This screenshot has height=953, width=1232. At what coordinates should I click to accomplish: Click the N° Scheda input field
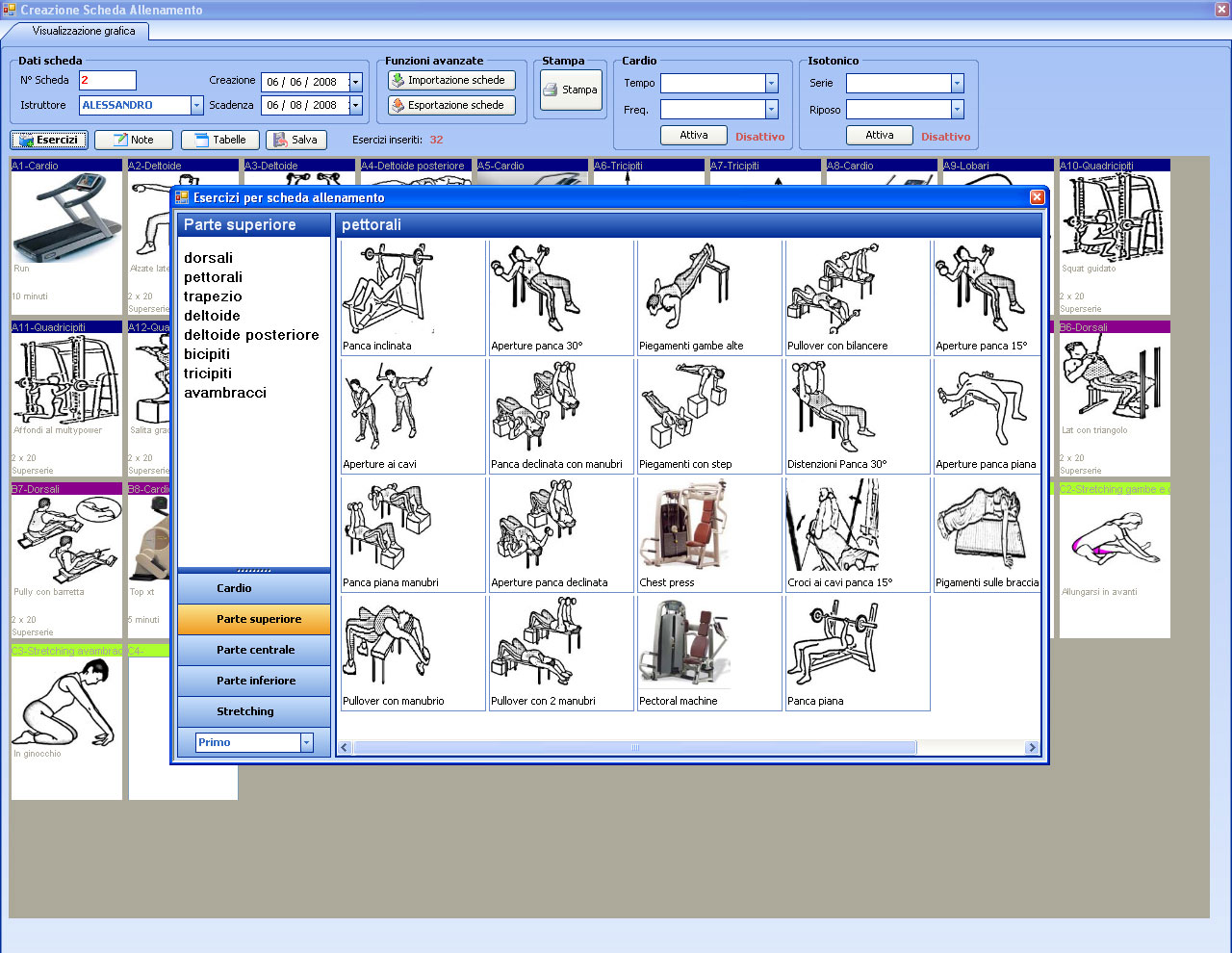pos(107,81)
